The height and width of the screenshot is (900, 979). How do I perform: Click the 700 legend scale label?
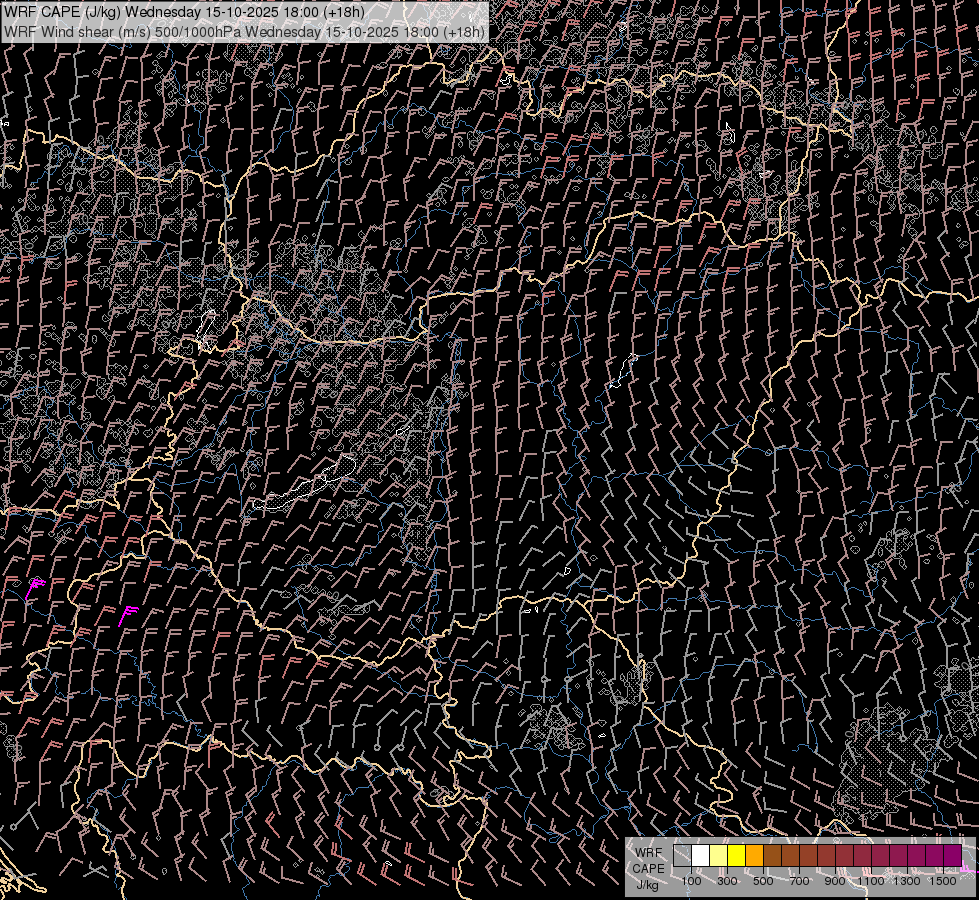pos(799,881)
